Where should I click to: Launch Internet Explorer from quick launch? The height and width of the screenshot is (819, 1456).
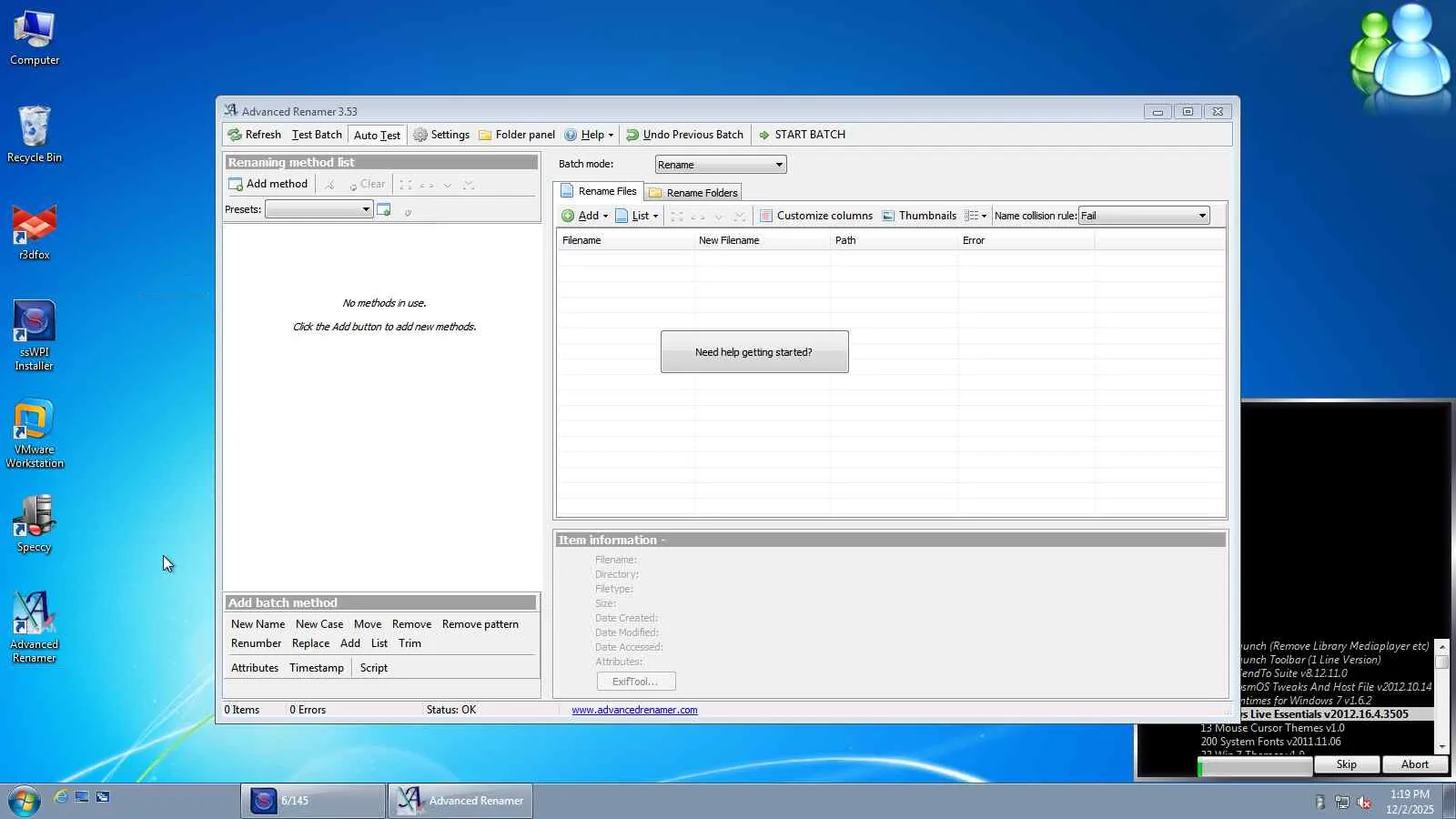(61, 797)
